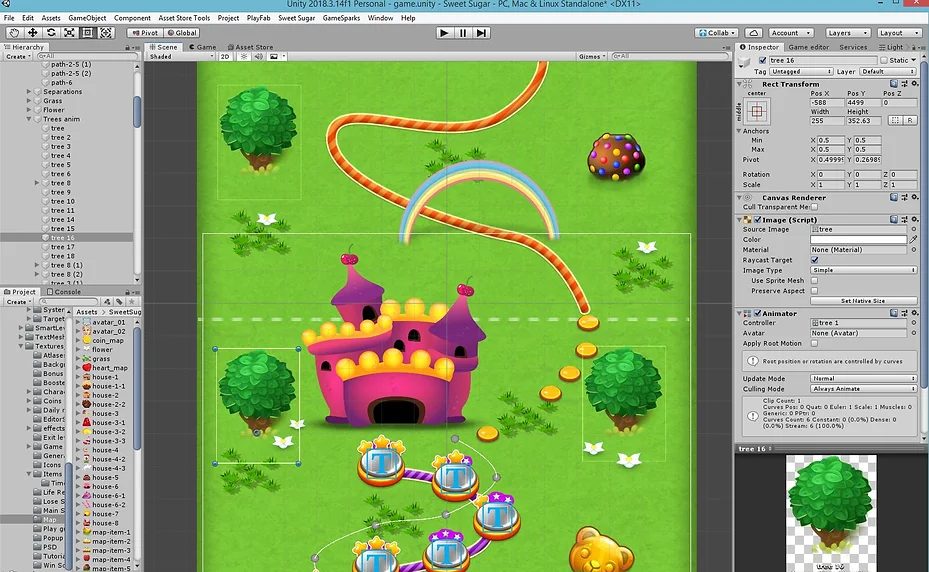The width and height of the screenshot is (929, 572).
Task: Toggle the Static checkbox
Action: tap(884, 60)
